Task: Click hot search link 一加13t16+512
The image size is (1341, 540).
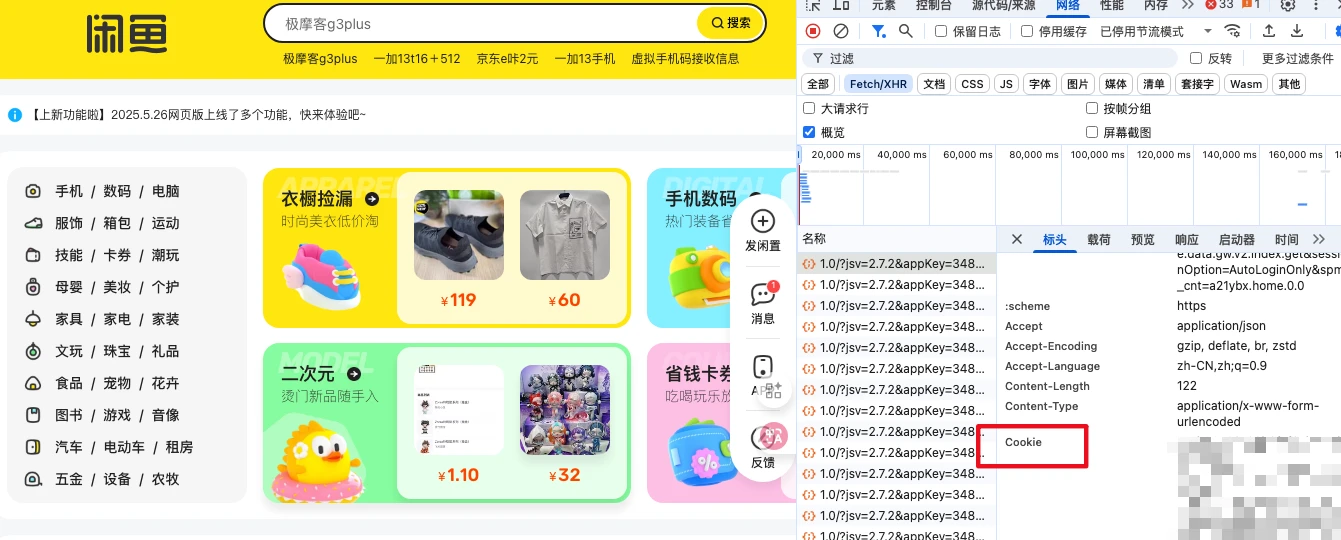Action: pos(417,59)
